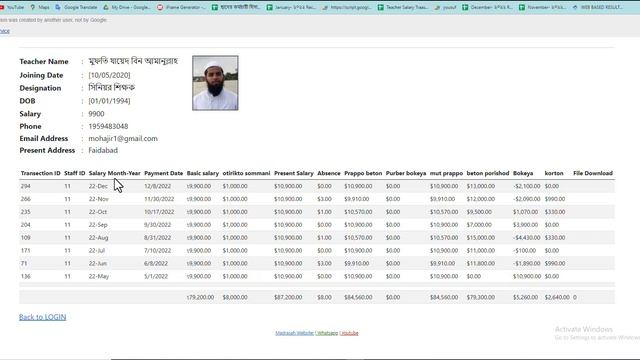Viewport: 640px width, 360px height.
Task: Click the email mohajir1@gmail.com
Action: coord(123,138)
